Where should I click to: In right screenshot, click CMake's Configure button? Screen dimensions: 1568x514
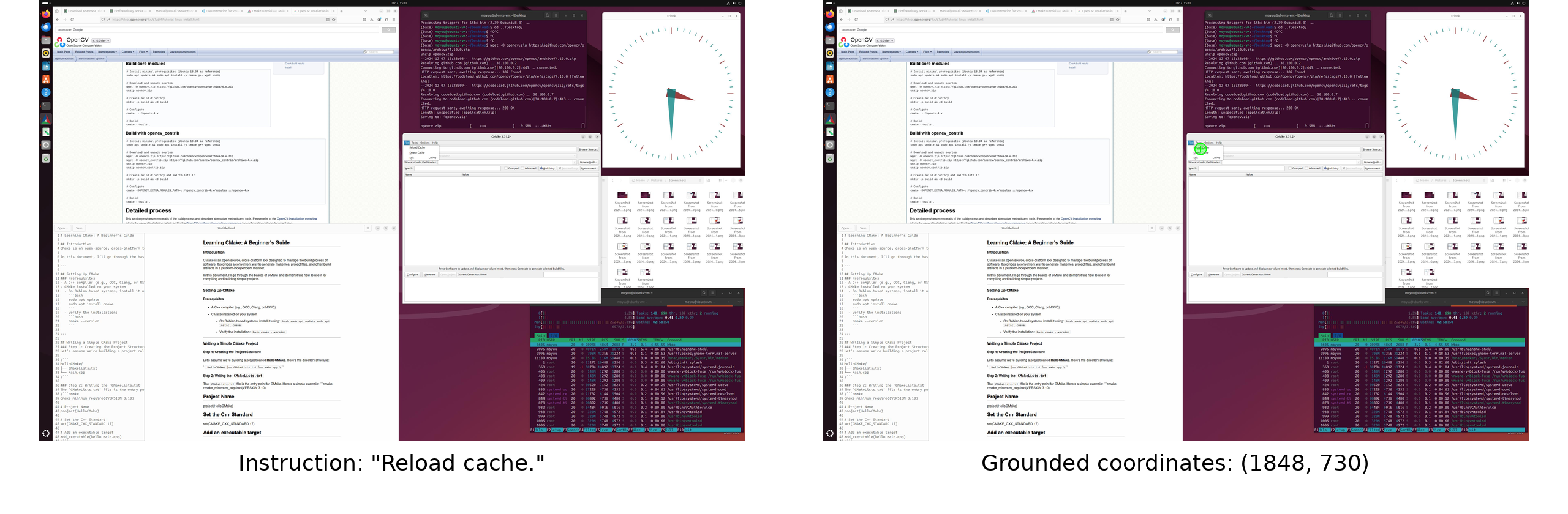tap(1197, 274)
